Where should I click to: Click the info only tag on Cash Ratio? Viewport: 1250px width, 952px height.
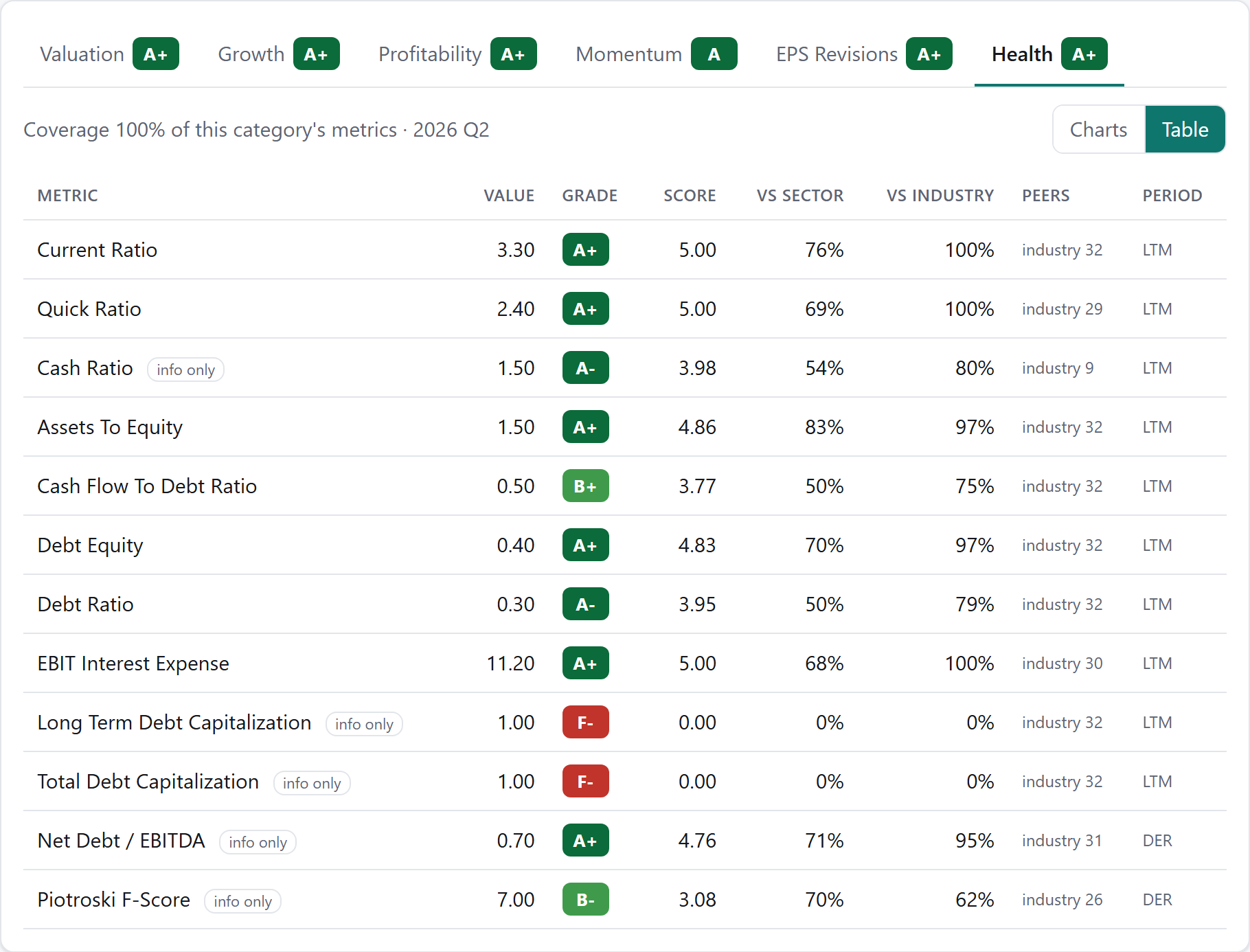(185, 370)
